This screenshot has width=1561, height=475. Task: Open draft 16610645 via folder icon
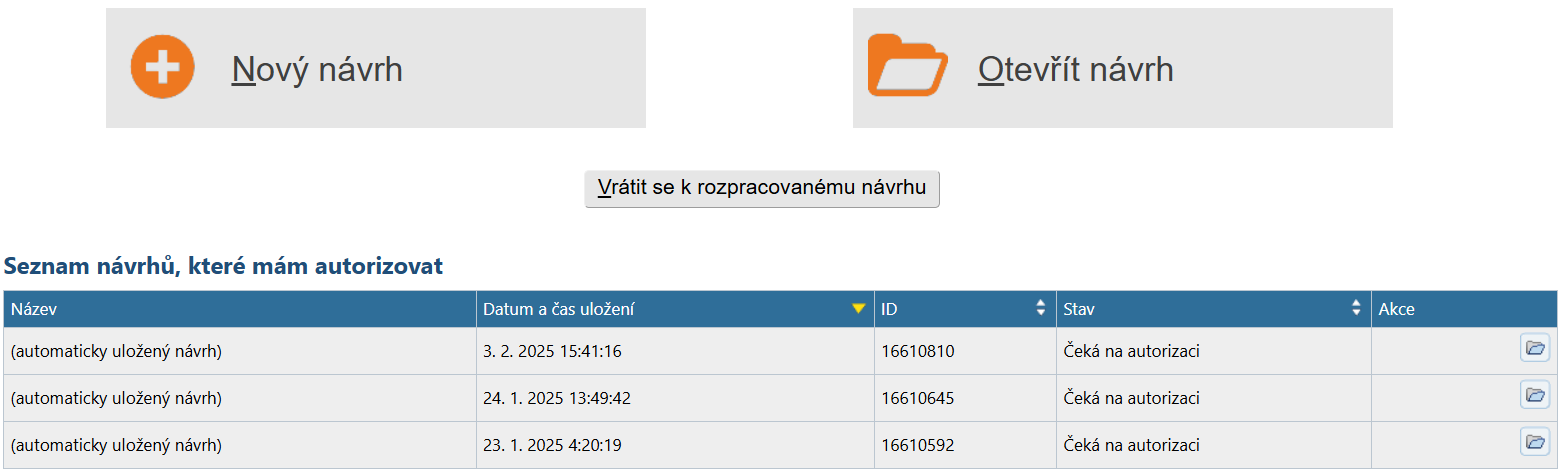1534,395
